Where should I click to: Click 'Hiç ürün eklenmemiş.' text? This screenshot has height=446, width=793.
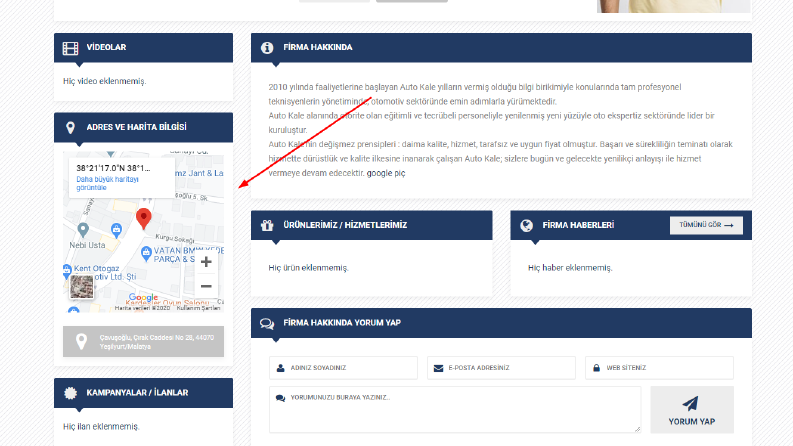pos(309,267)
